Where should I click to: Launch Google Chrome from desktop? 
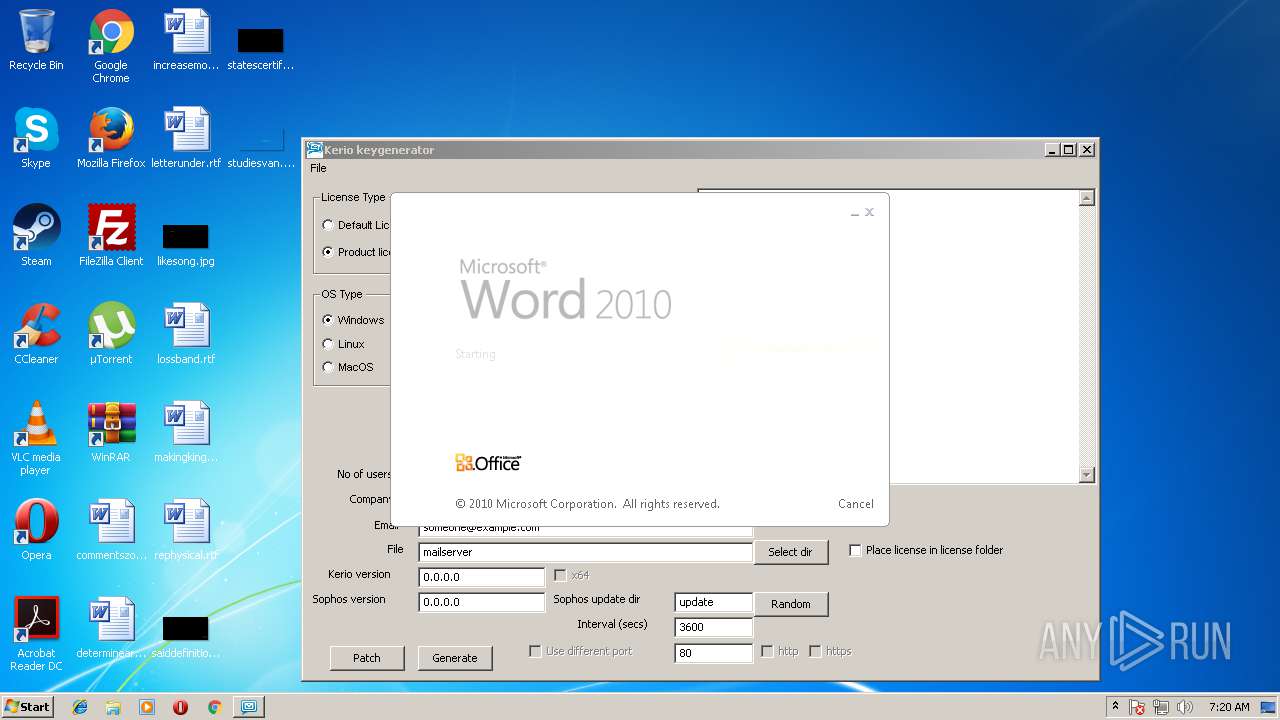click(111, 46)
